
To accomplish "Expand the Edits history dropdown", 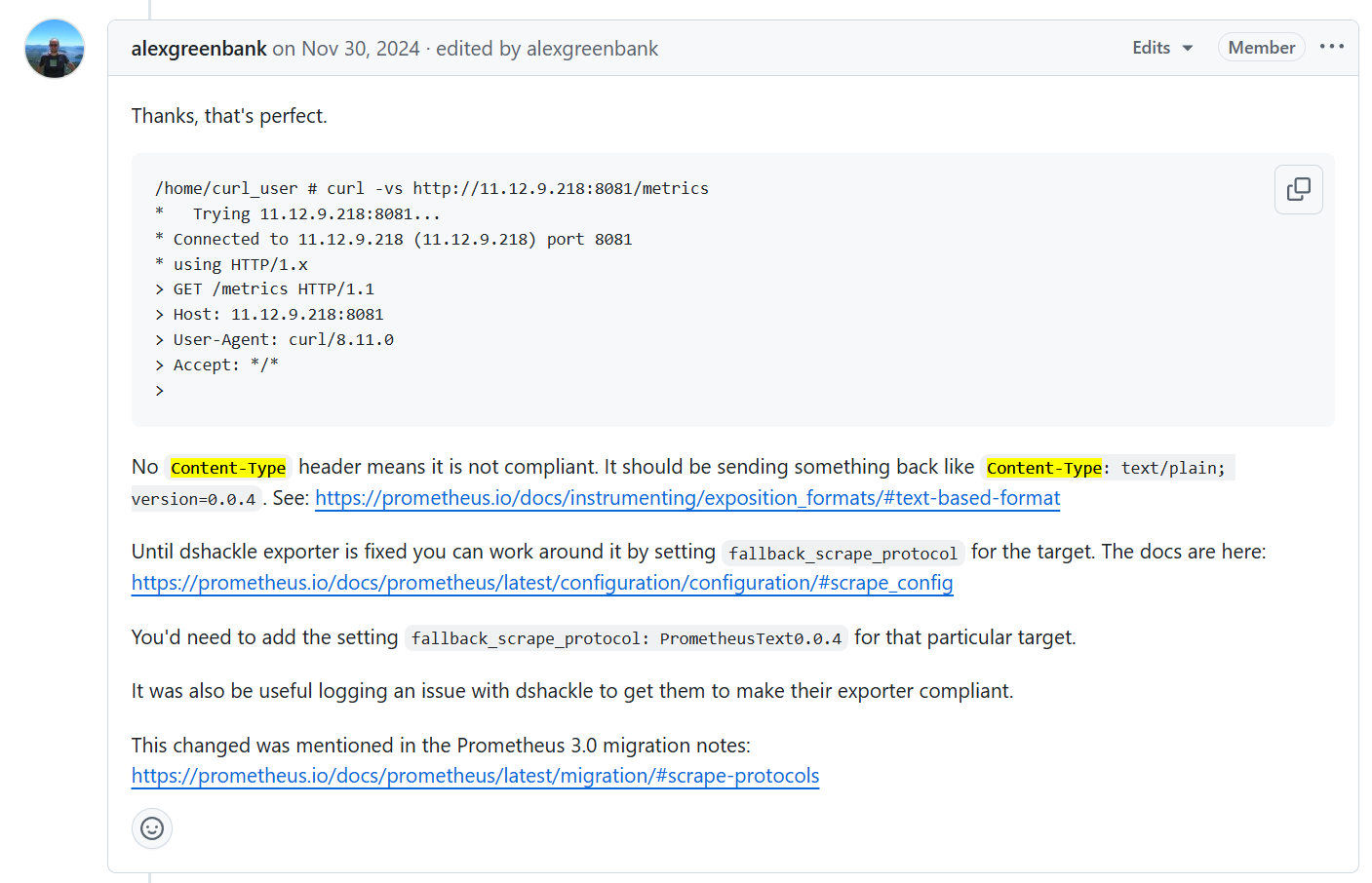I will coord(1162,48).
